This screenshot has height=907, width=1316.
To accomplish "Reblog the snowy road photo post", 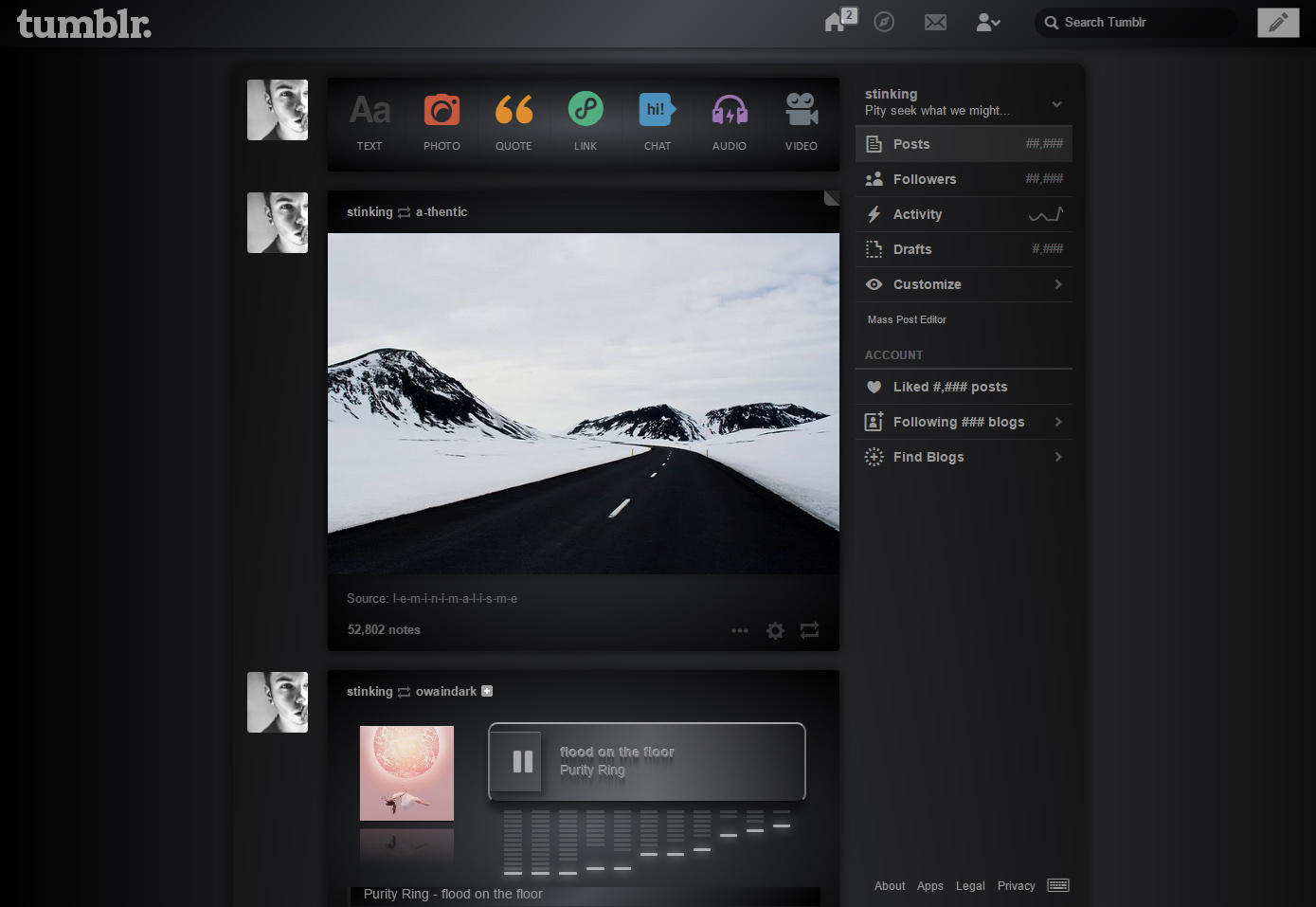I will tap(809, 629).
